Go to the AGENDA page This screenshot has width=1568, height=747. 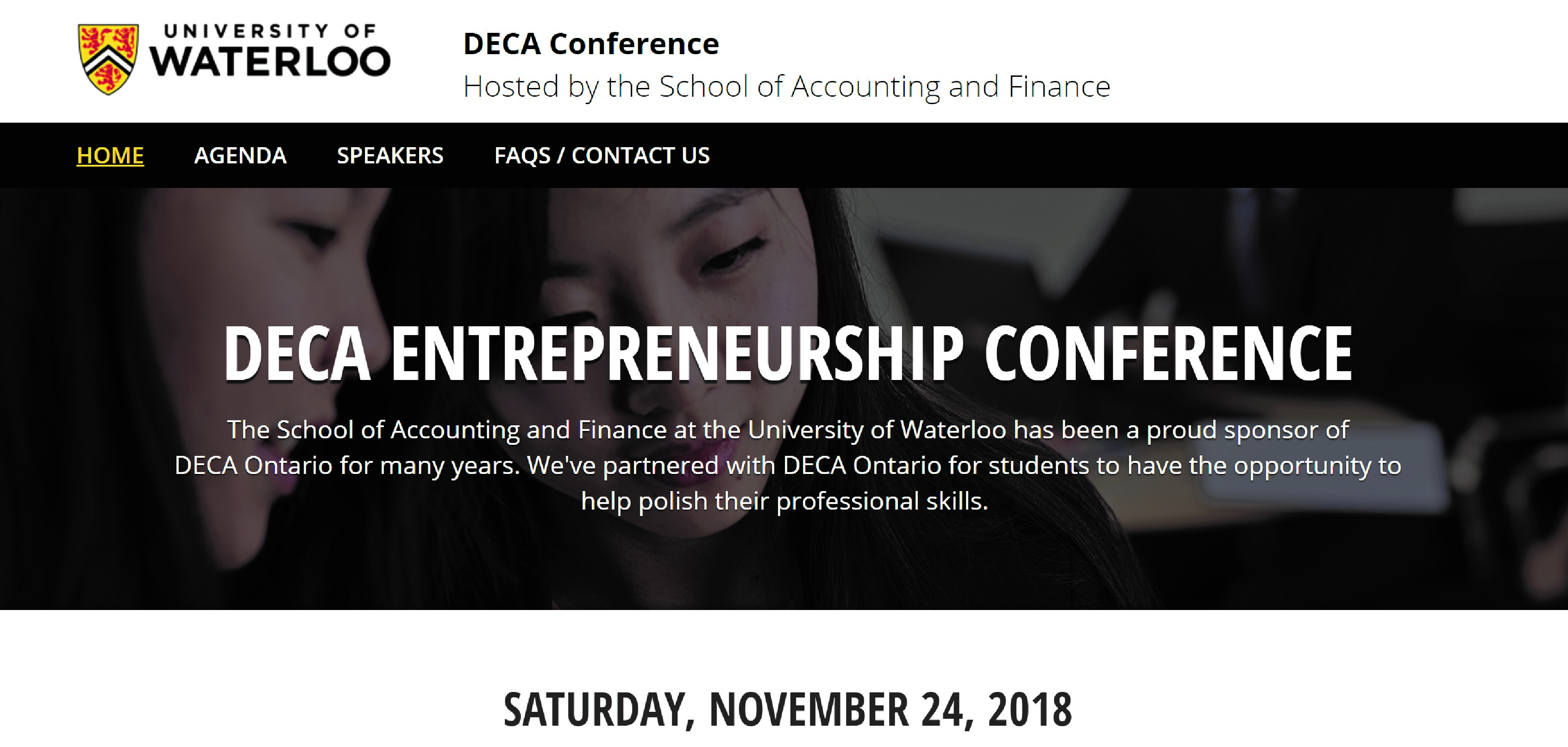(x=240, y=155)
